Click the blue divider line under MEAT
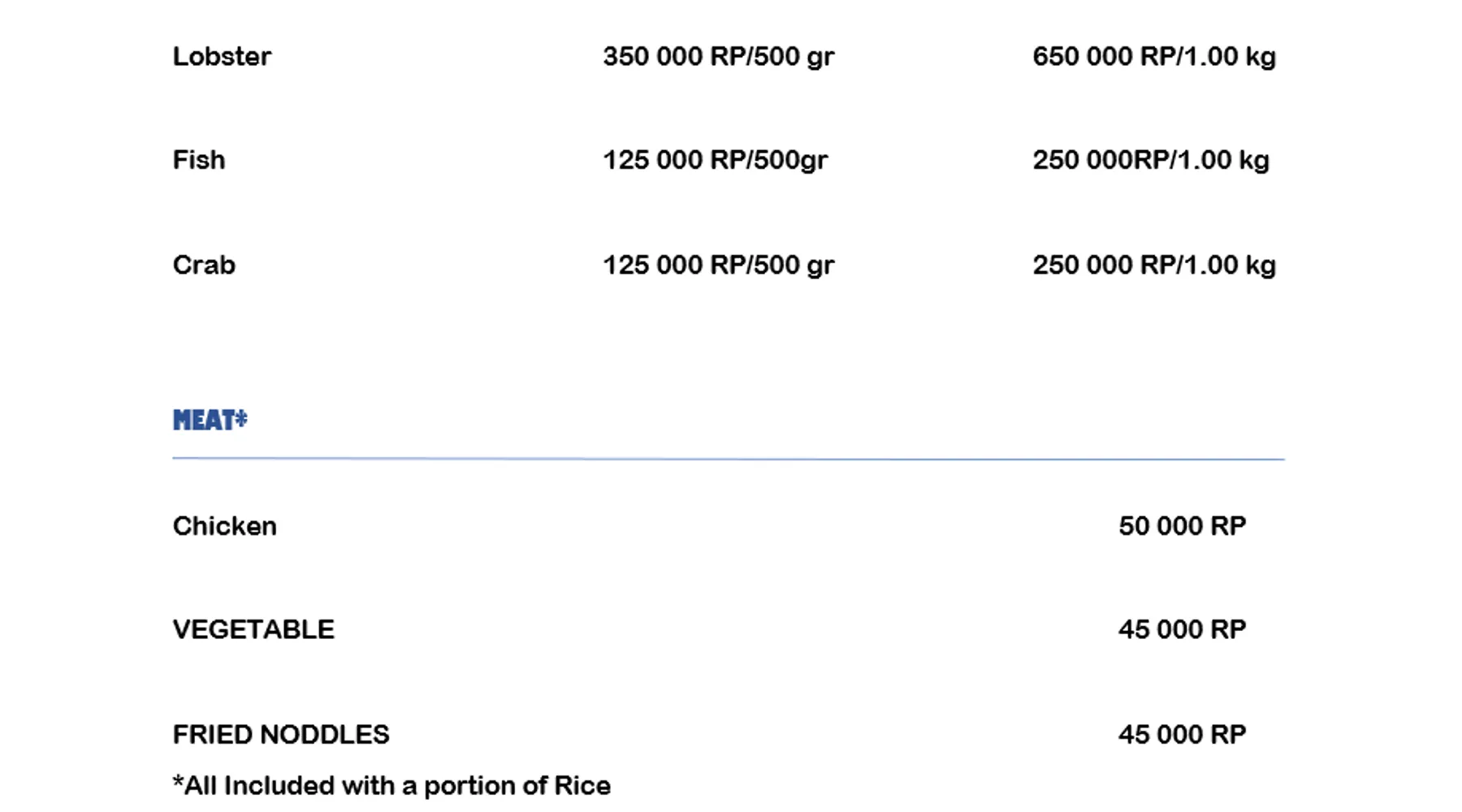 tap(728, 459)
